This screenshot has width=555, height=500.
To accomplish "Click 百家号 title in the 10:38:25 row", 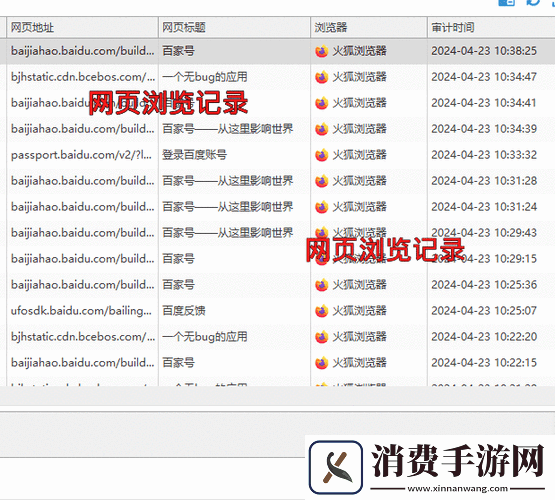I will (x=178, y=51).
